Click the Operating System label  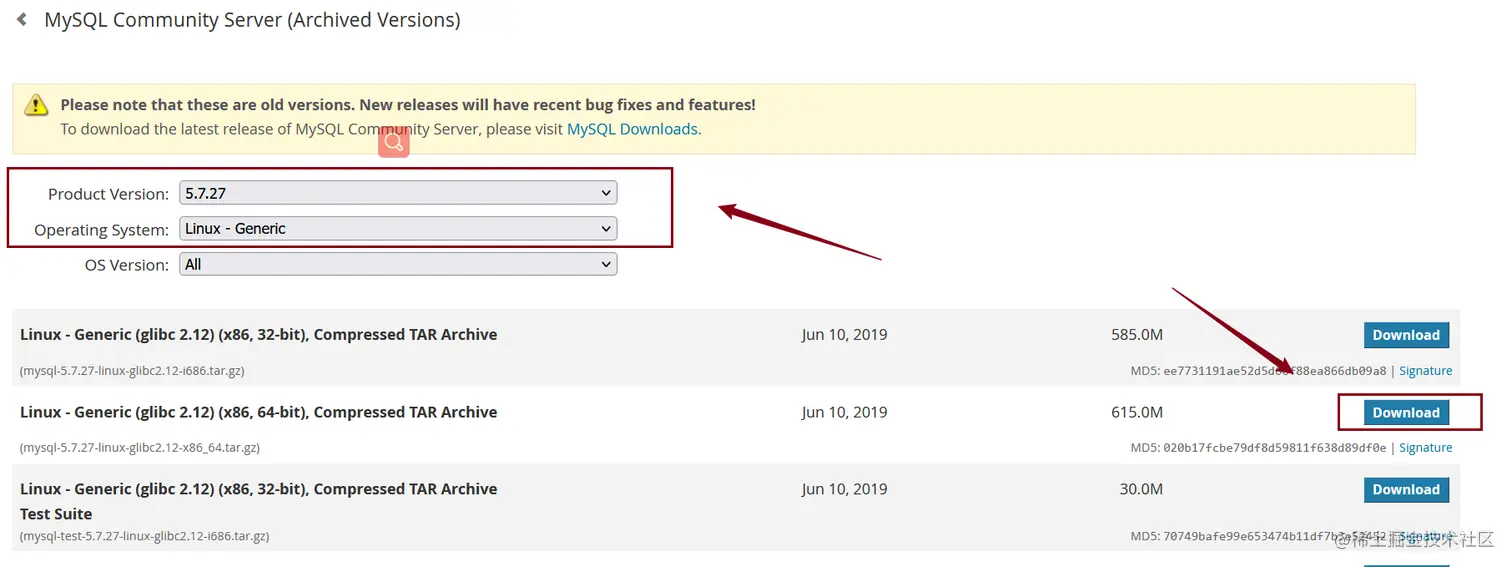pos(102,230)
